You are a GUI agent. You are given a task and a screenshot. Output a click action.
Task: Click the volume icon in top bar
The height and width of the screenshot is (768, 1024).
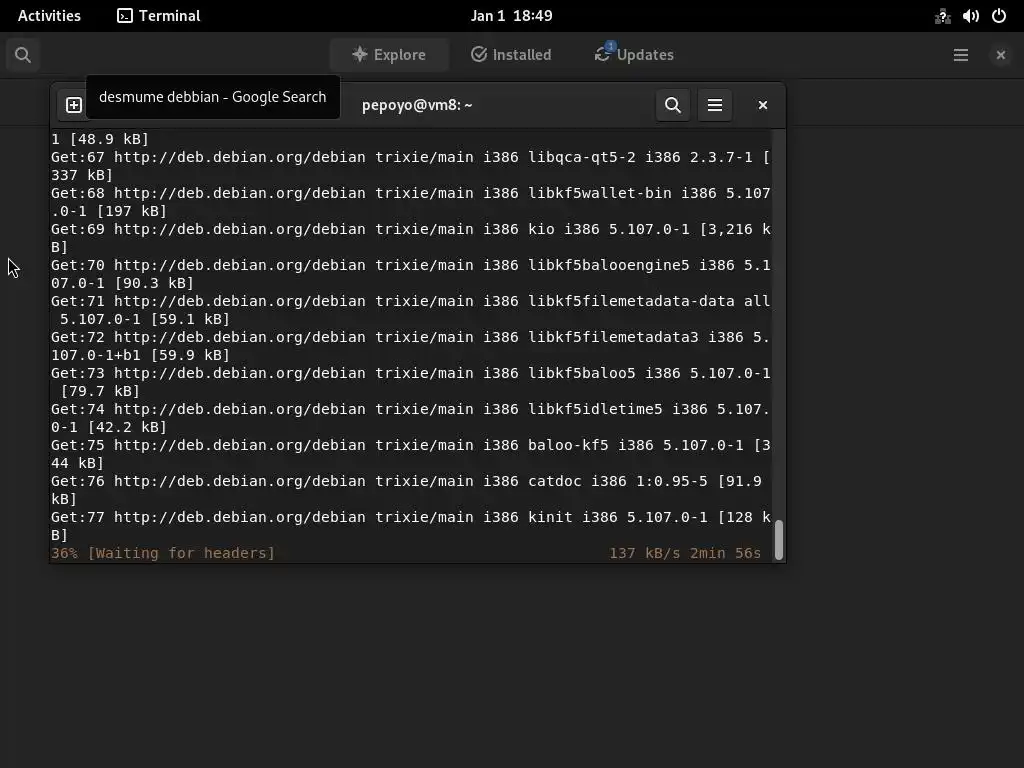(970, 16)
